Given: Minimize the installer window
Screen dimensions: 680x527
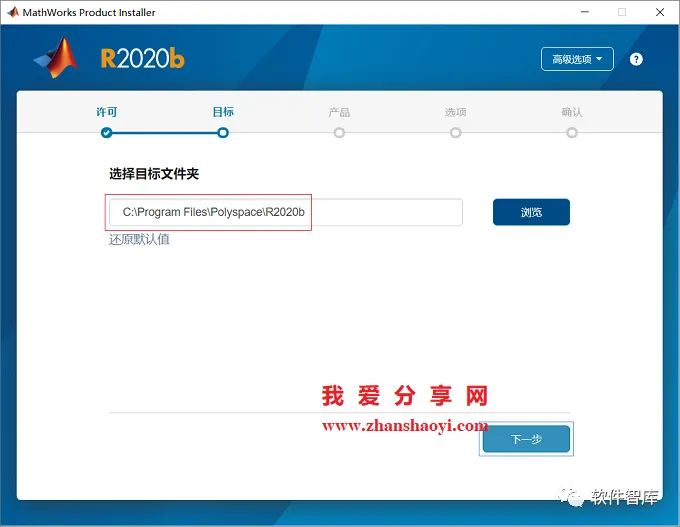Looking at the screenshot, I should 585,12.
